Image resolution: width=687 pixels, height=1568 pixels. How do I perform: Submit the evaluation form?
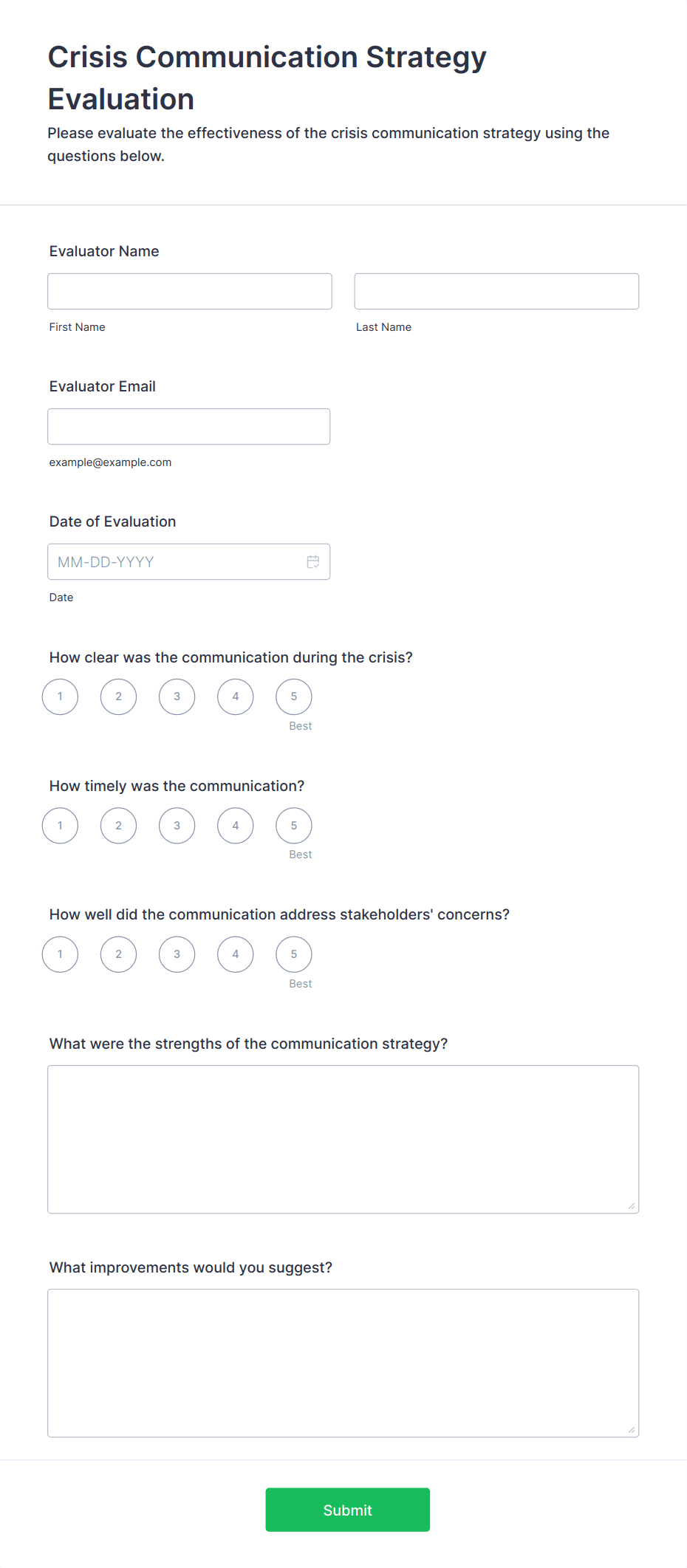348,1510
